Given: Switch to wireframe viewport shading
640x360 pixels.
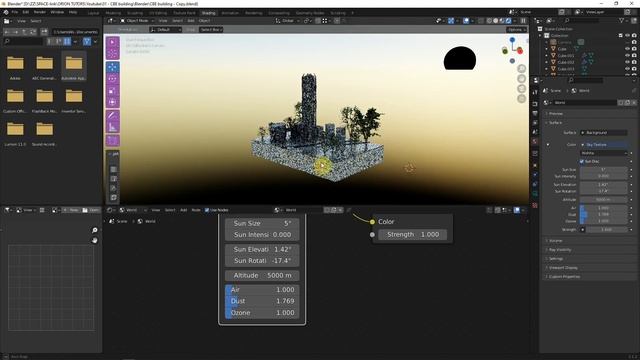Looking at the screenshot, I should pyautogui.click(x=489, y=20).
